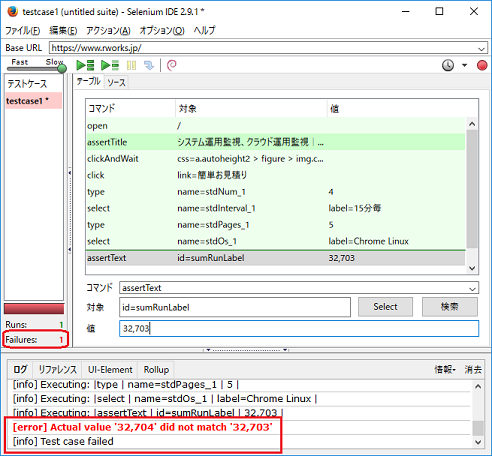
Task: Focus the 対象 field id=sumRunLabel
Action: click(235, 307)
